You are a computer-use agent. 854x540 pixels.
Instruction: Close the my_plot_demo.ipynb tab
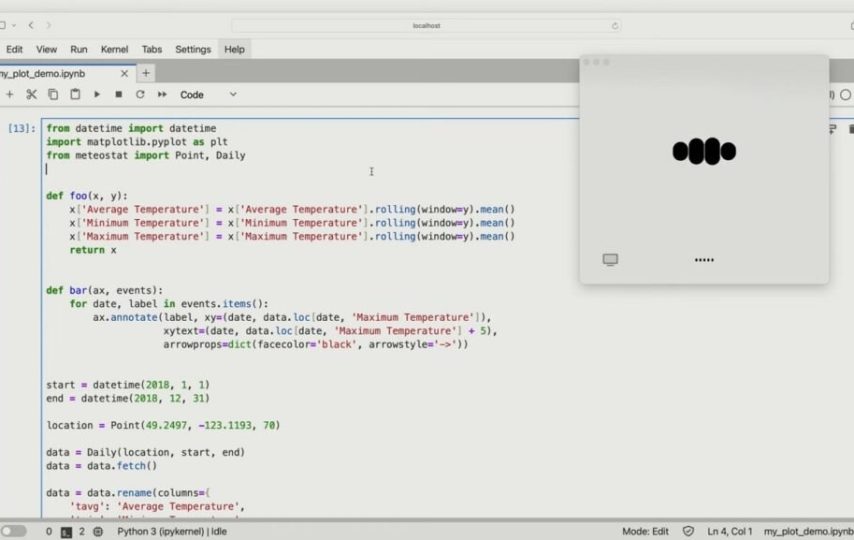point(125,73)
